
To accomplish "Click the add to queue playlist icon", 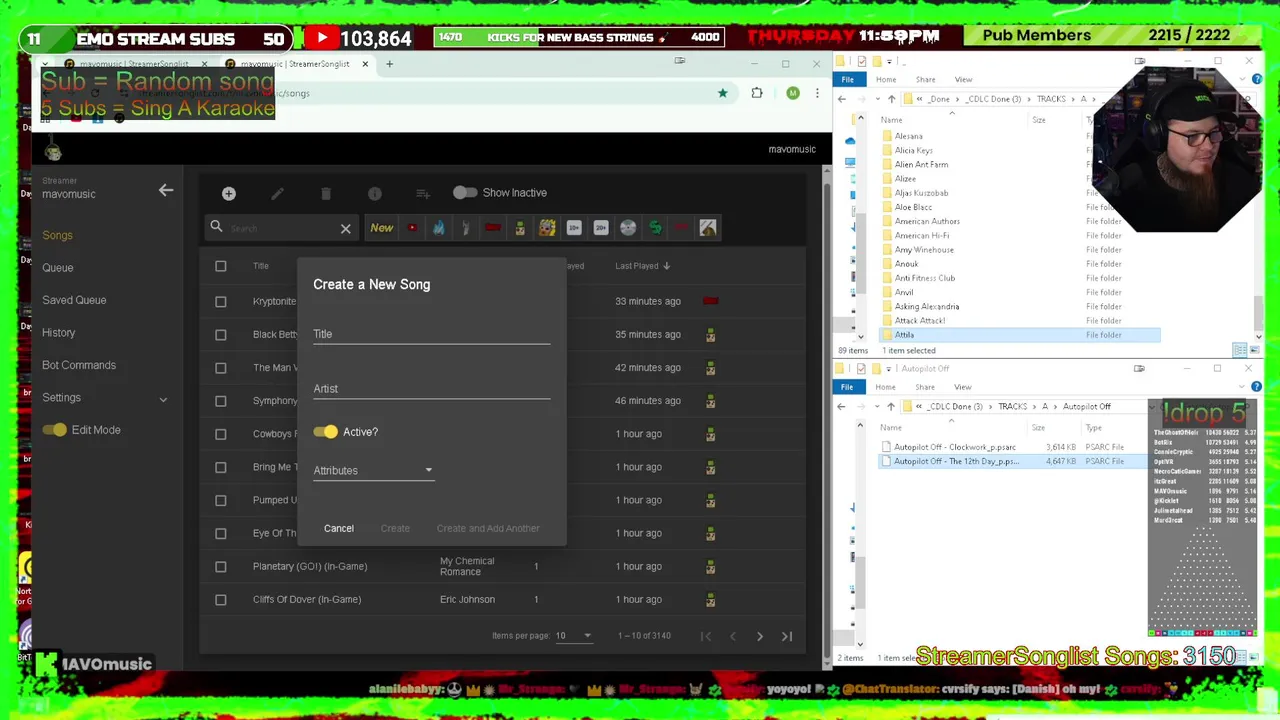I will (x=423, y=193).
